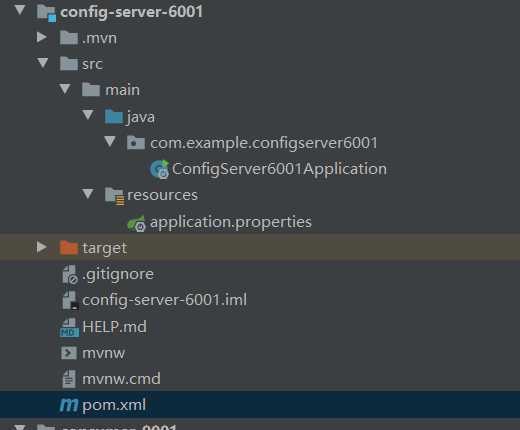Expand the .mvn folder arrow

[42, 37]
